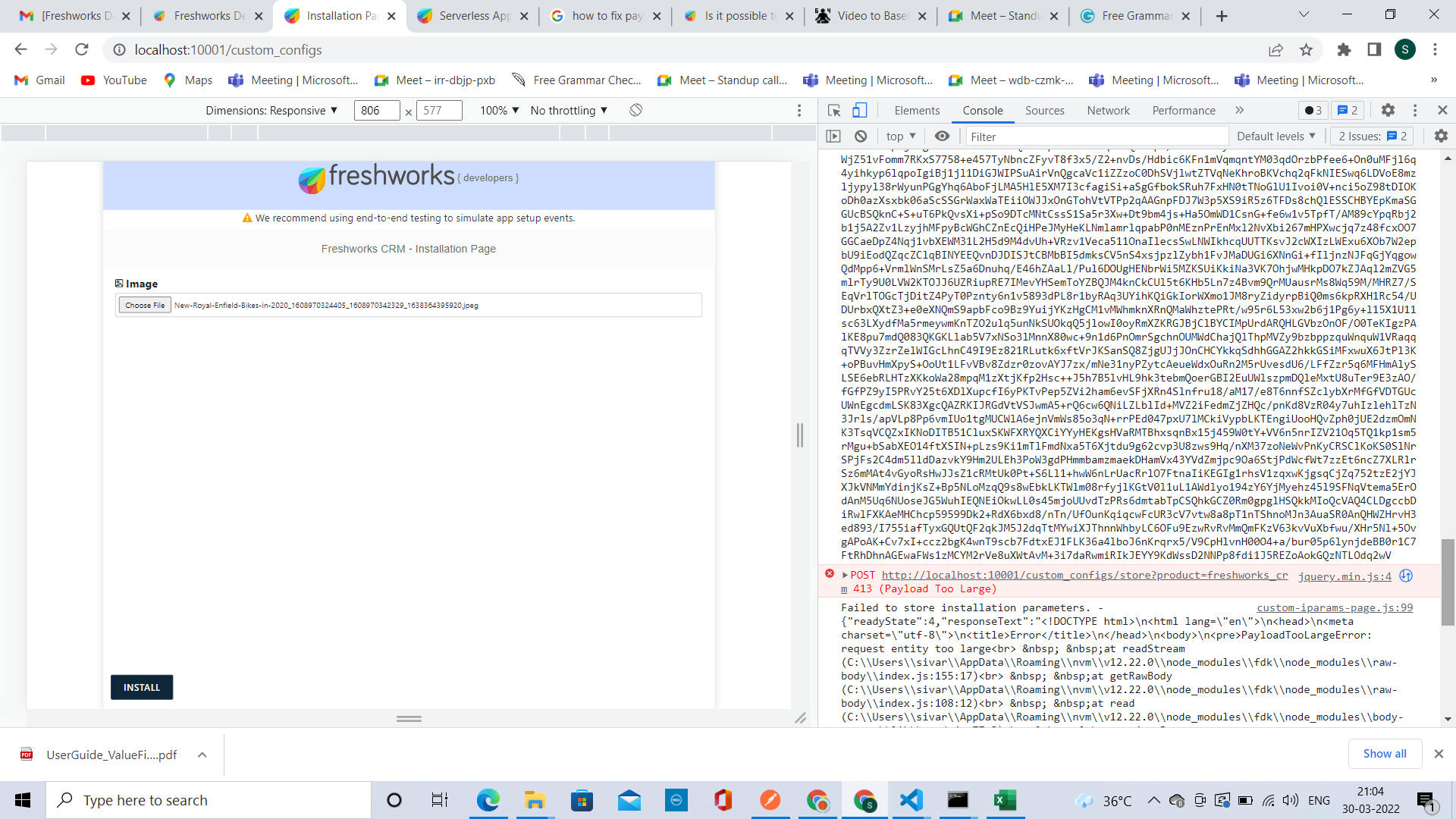This screenshot has width=1456, height=819.
Task: Switch to the Performance tab
Action: [x=1183, y=111]
